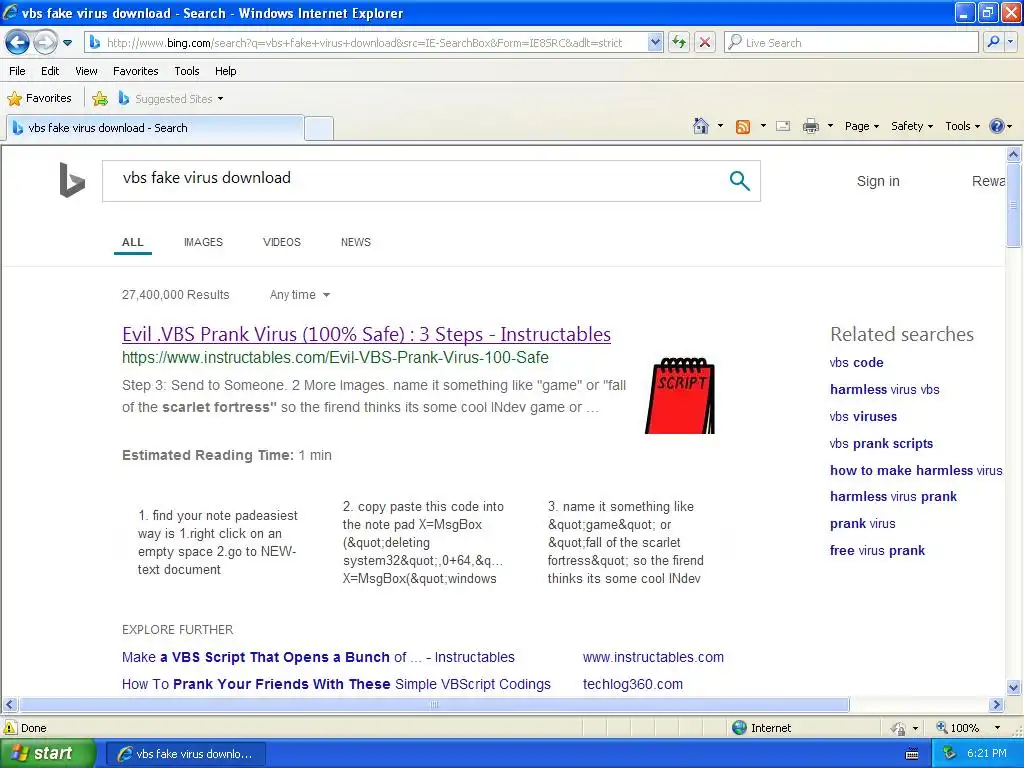Open the Help menu
Viewport: 1024px width, 768px height.
pos(225,71)
